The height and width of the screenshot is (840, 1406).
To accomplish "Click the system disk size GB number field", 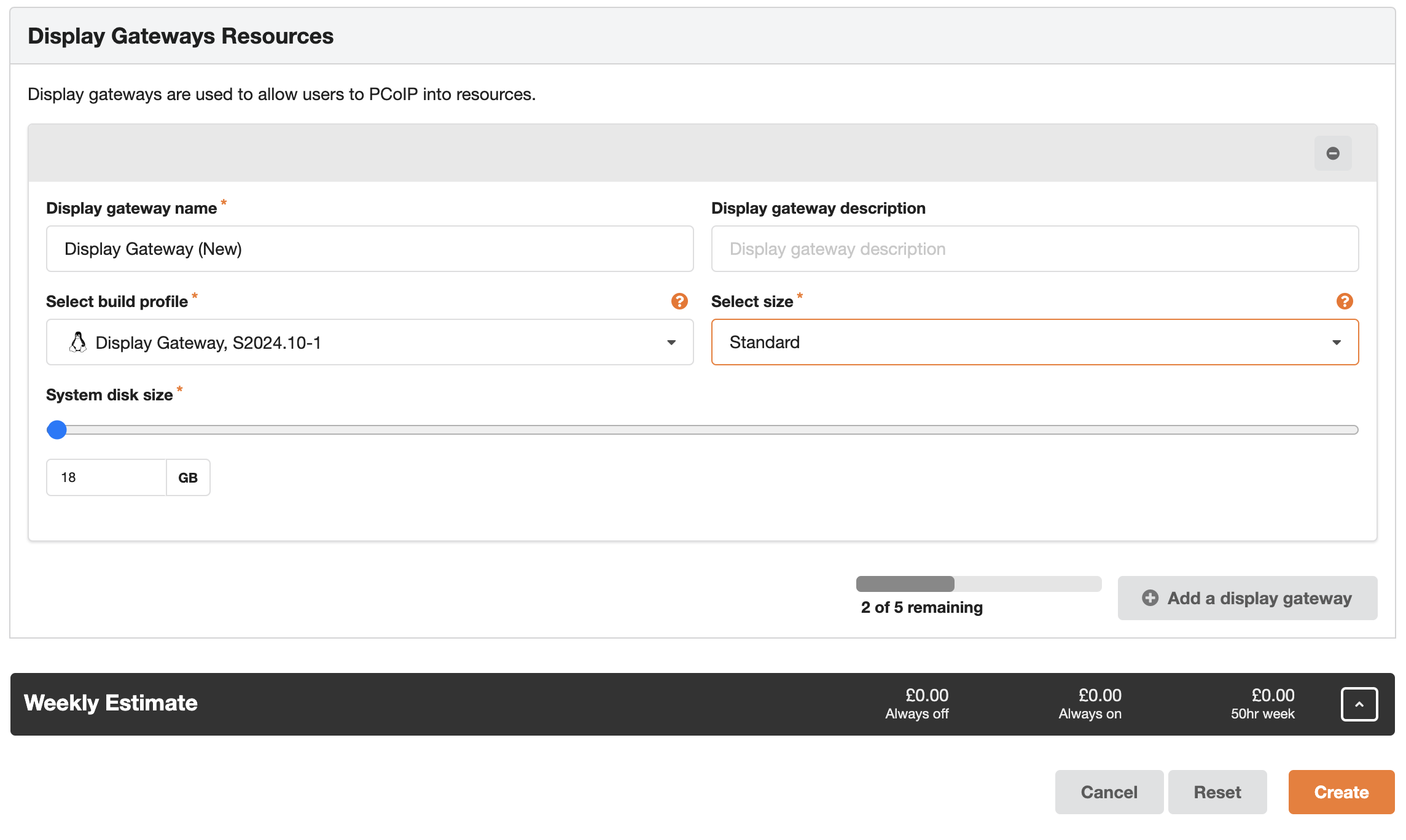I will [x=106, y=478].
